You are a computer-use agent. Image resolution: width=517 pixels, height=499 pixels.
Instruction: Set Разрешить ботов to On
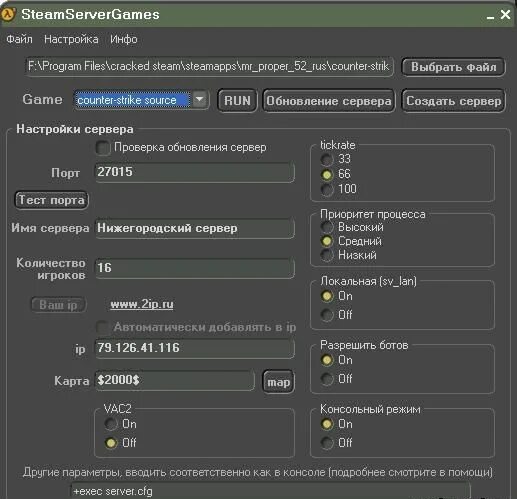[x=327, y=360]
